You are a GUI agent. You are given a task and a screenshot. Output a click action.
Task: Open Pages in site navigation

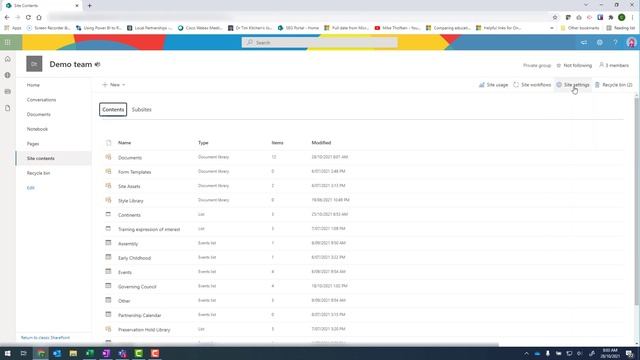33,144
